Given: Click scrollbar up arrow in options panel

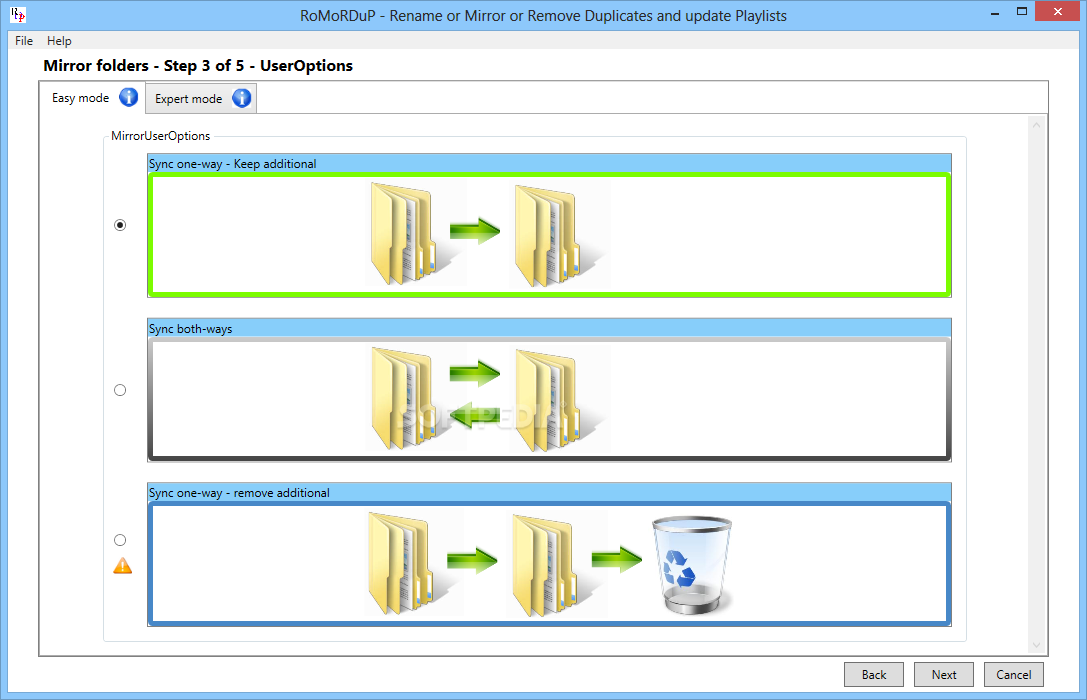Looking at the screenshot, I should click(x=1036, y=125).
